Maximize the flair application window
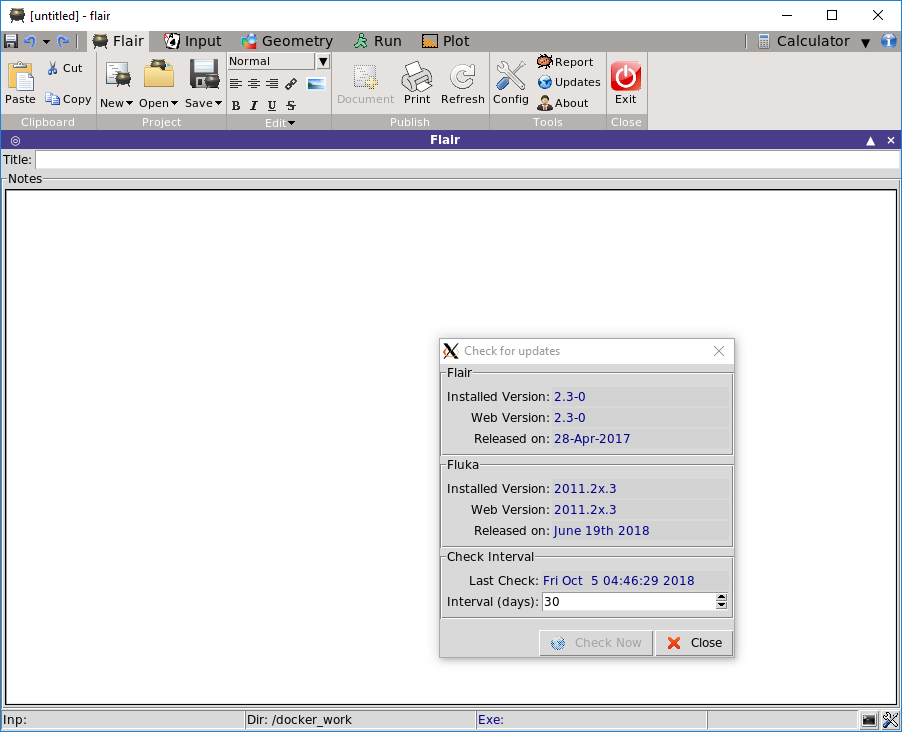The height and width of the screenshot is (732, 902). 832,16
